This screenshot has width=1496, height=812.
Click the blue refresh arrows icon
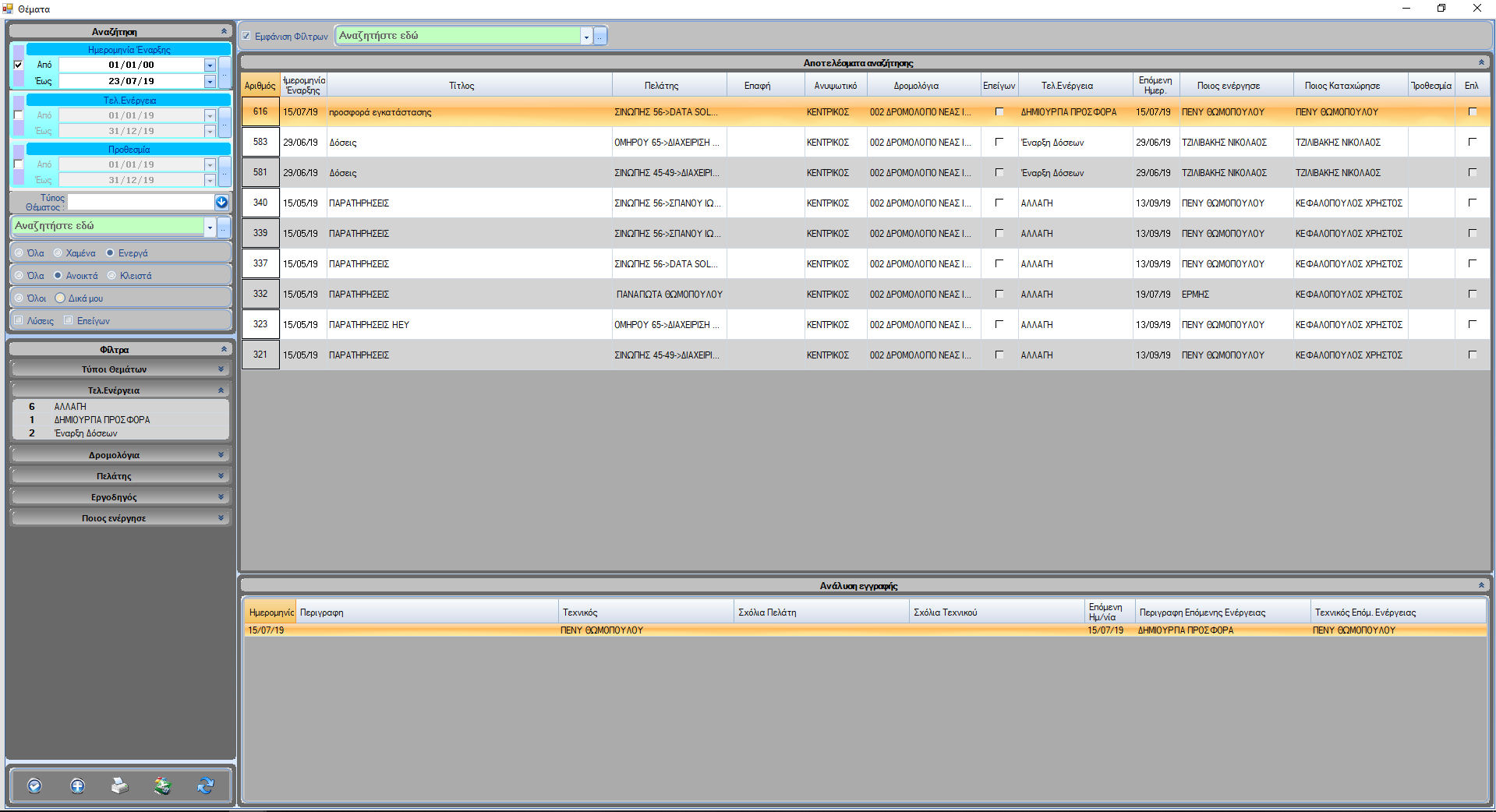[205, 786]
